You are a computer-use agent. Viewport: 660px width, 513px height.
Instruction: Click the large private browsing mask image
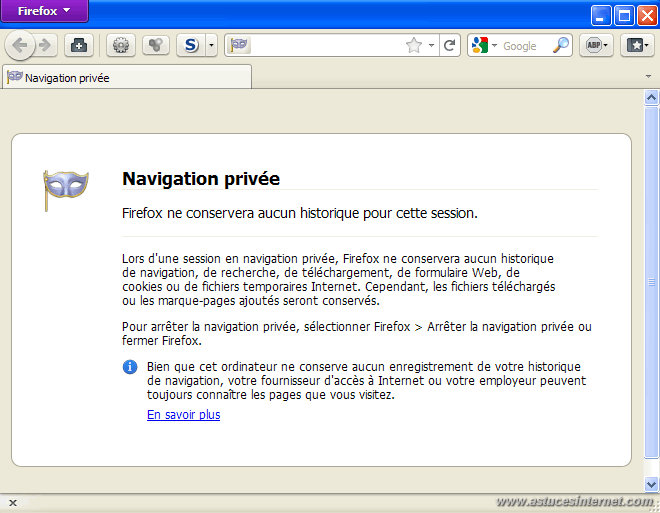66,190
